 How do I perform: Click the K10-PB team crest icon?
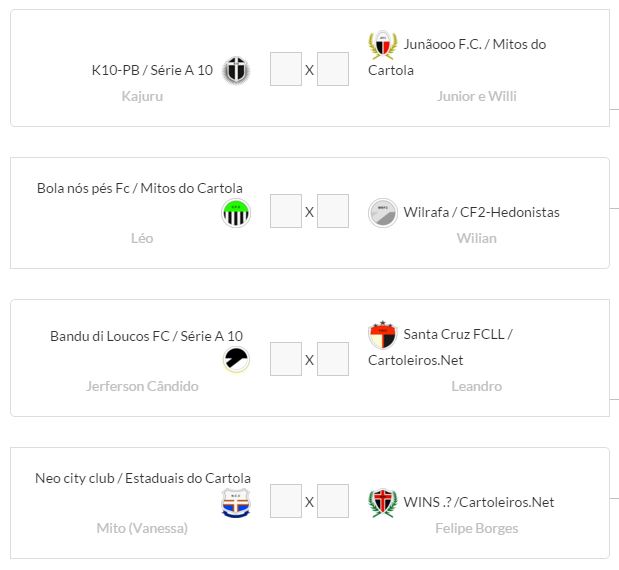(236, 70)
